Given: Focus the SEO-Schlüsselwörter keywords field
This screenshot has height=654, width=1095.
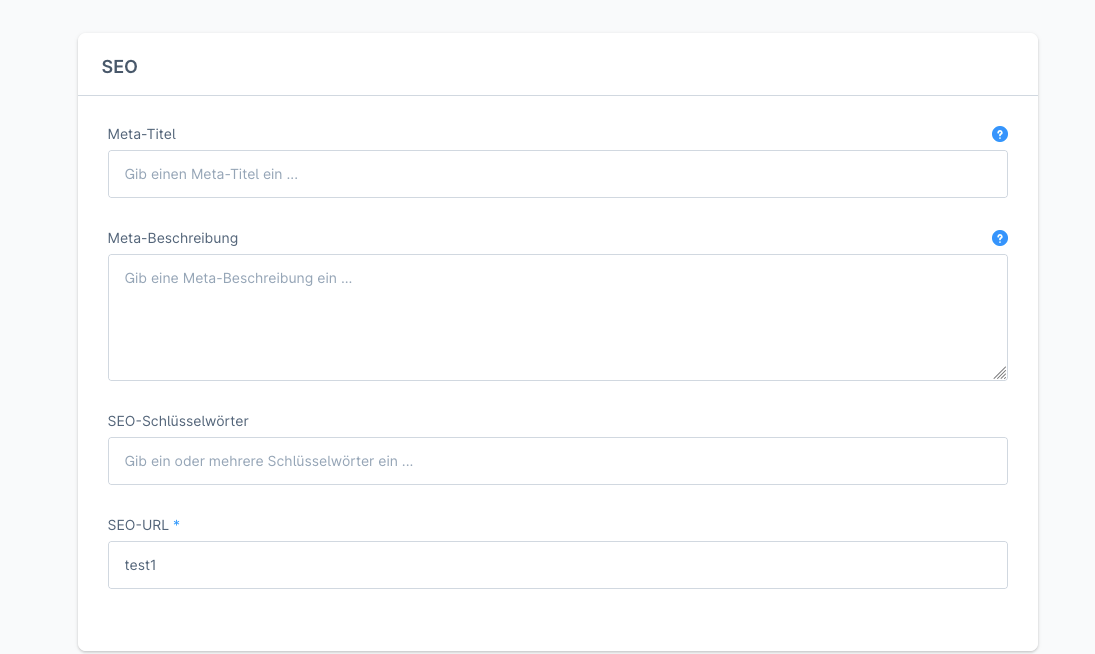Looking at the screenshot, I should click(557, 460).
